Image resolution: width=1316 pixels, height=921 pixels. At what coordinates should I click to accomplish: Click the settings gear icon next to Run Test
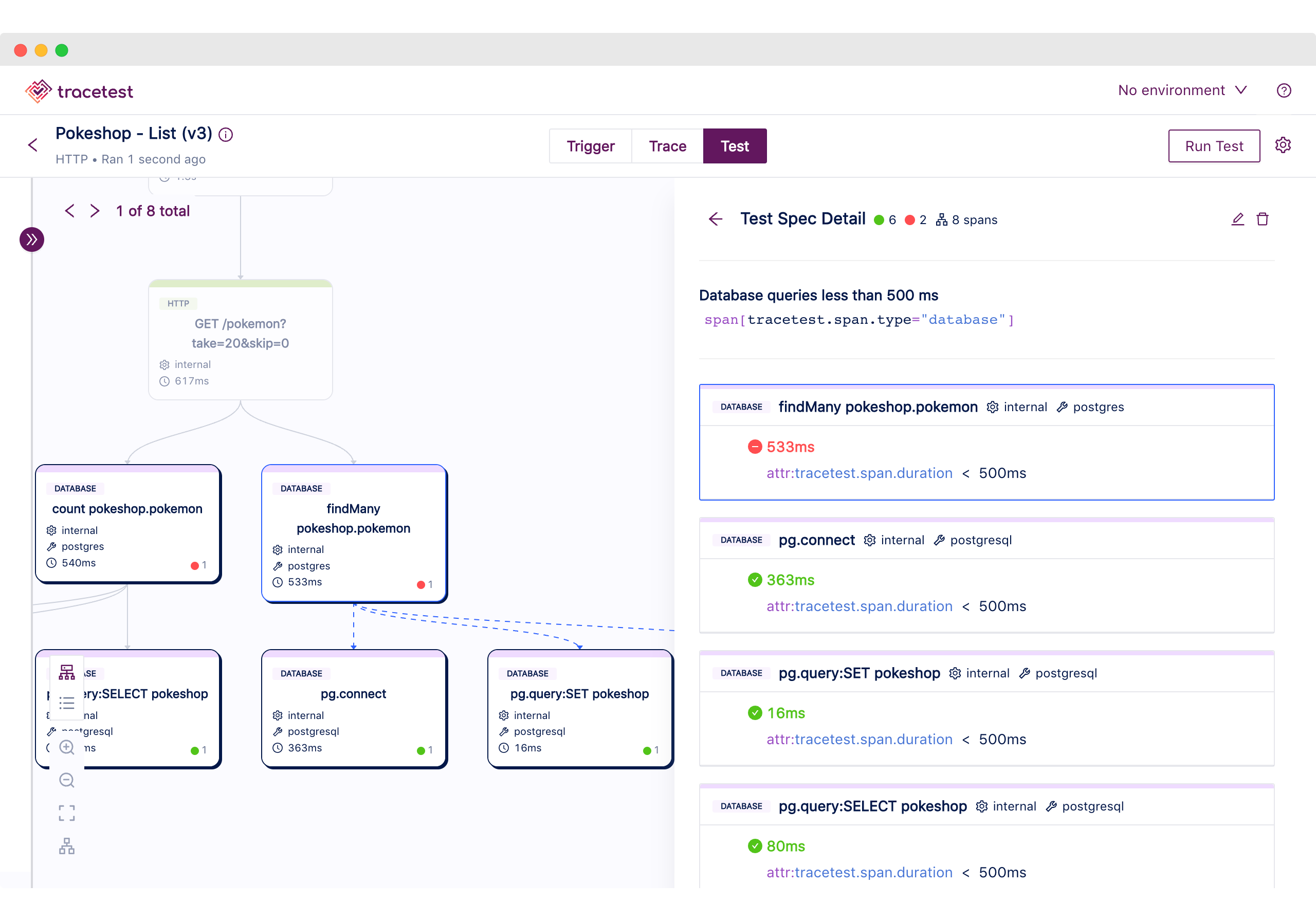click(x=1282, y=145)
